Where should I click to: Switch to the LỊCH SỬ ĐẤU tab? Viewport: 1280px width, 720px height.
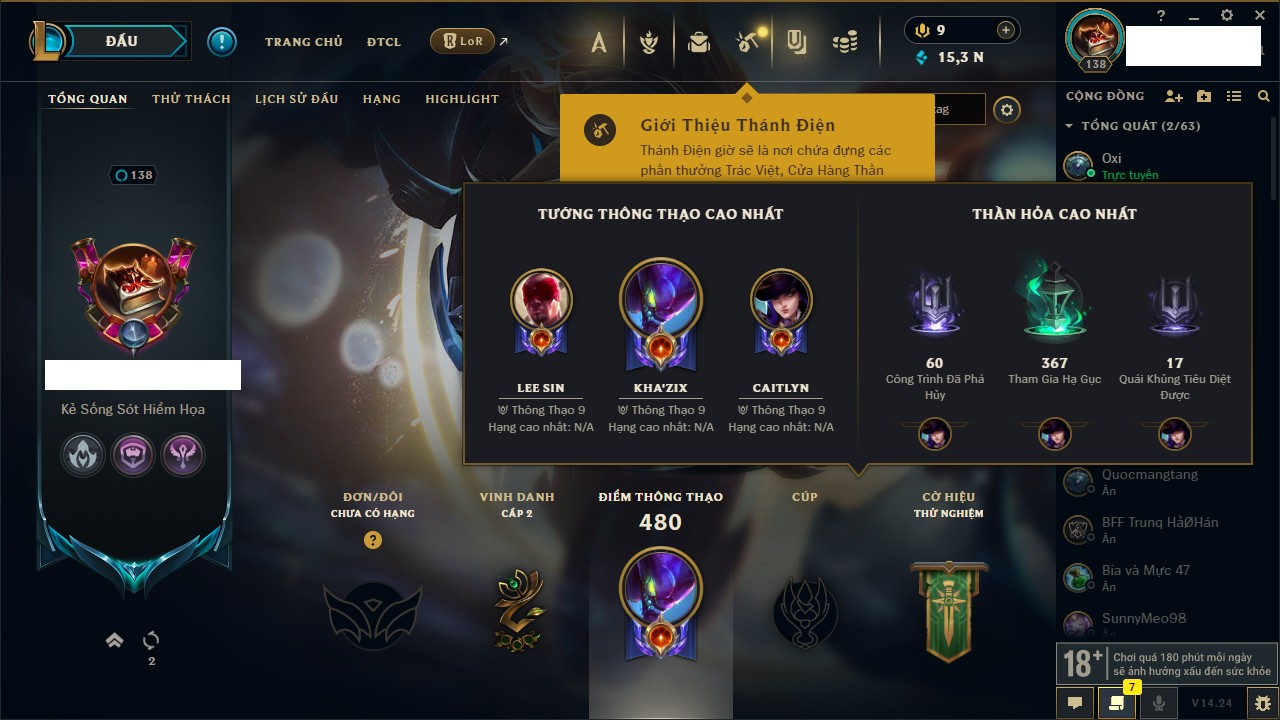[x=296, y=99]
